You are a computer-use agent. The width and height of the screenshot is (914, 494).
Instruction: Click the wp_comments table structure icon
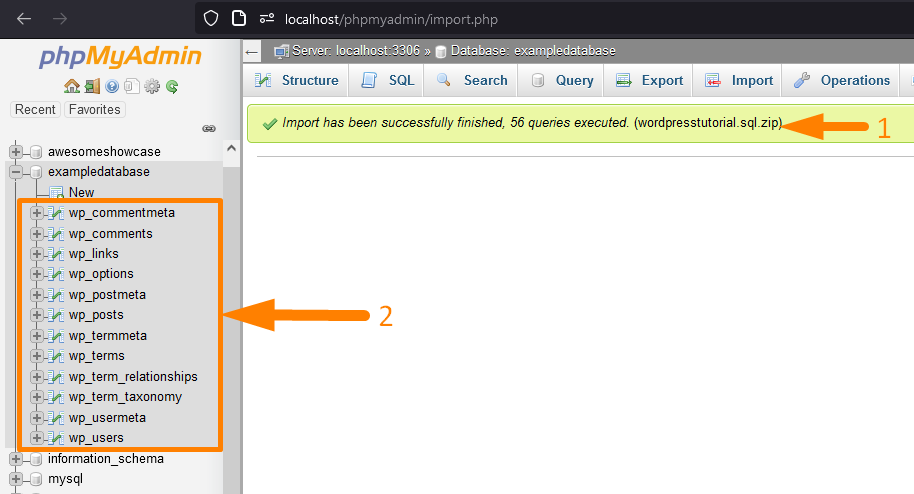click(x=57, y=234)
